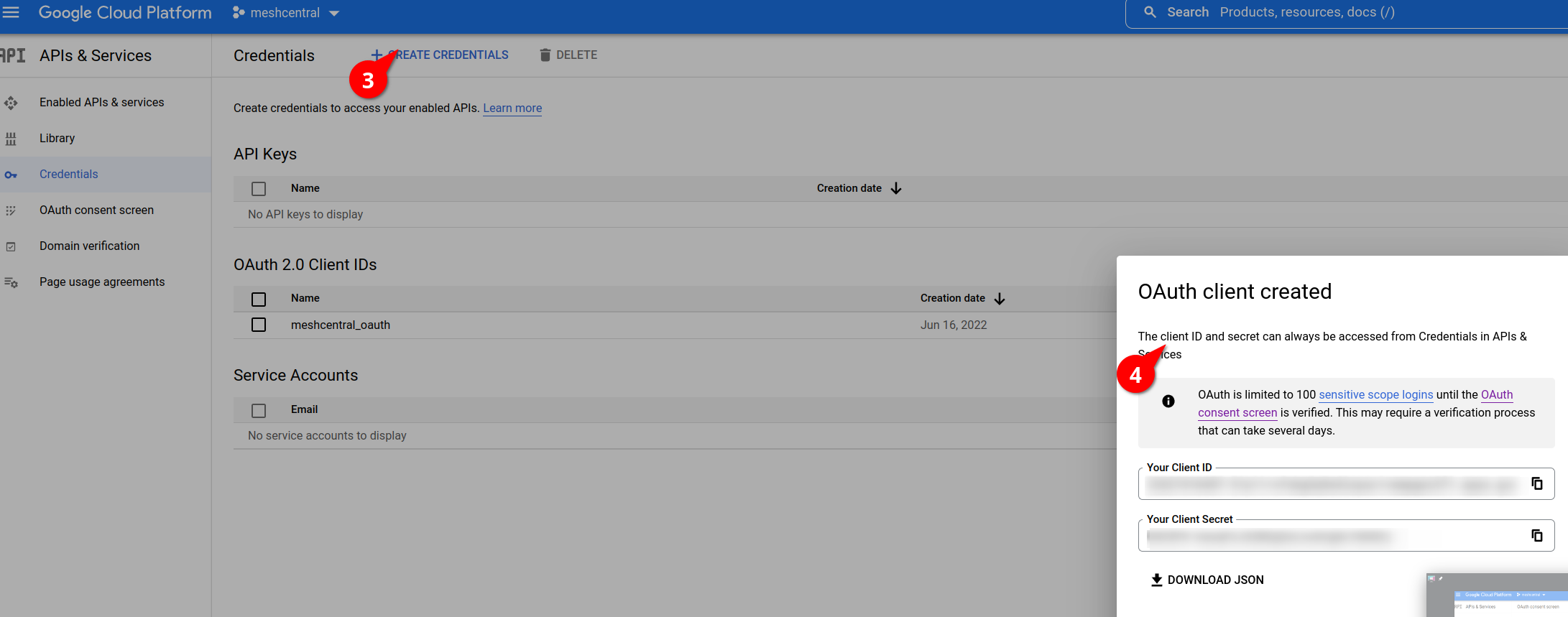
Task: Click the Your Client ID field
Action: click(x=1346, y=483)
